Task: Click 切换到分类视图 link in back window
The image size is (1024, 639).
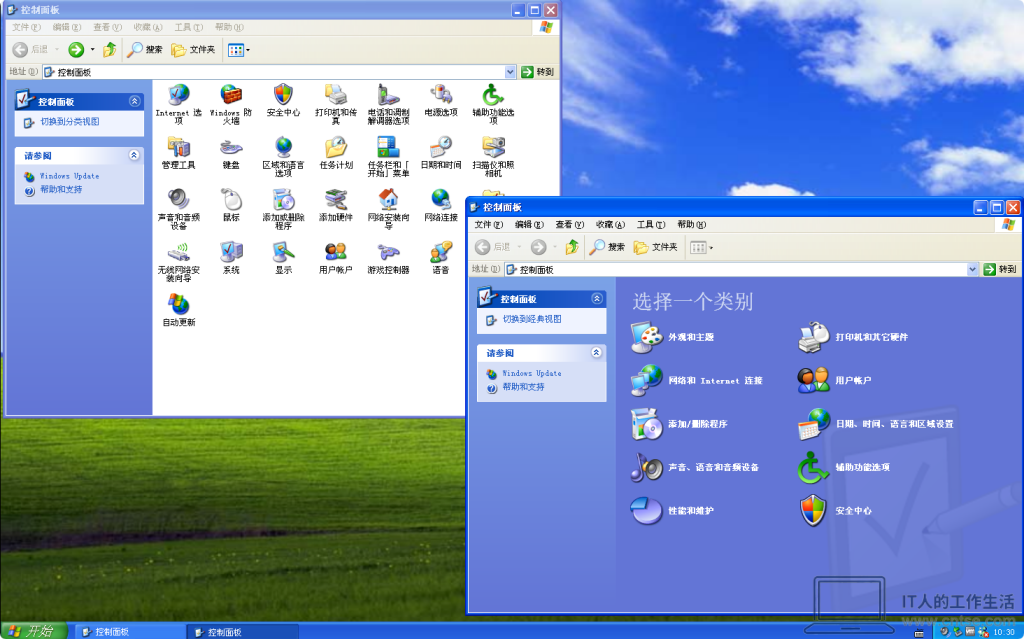Action: click(x=70, y=122)
